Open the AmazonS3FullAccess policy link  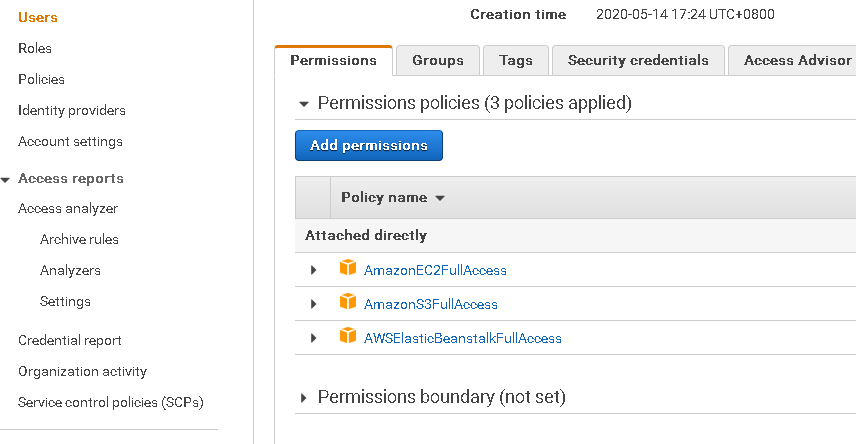click(431, 304)
